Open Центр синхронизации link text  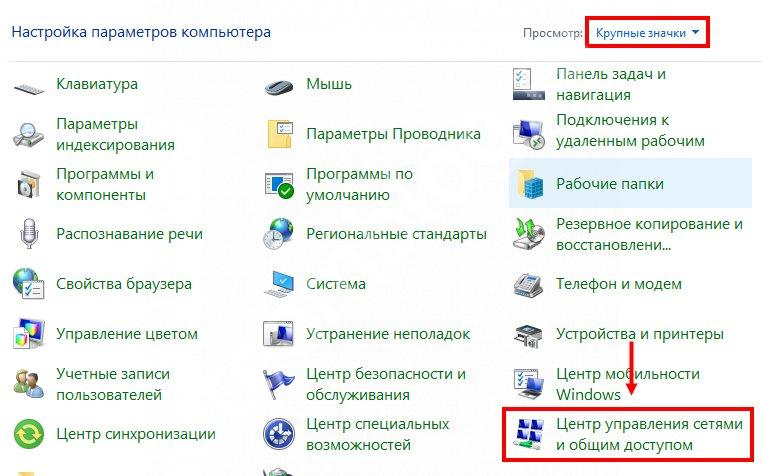(136, 434)
